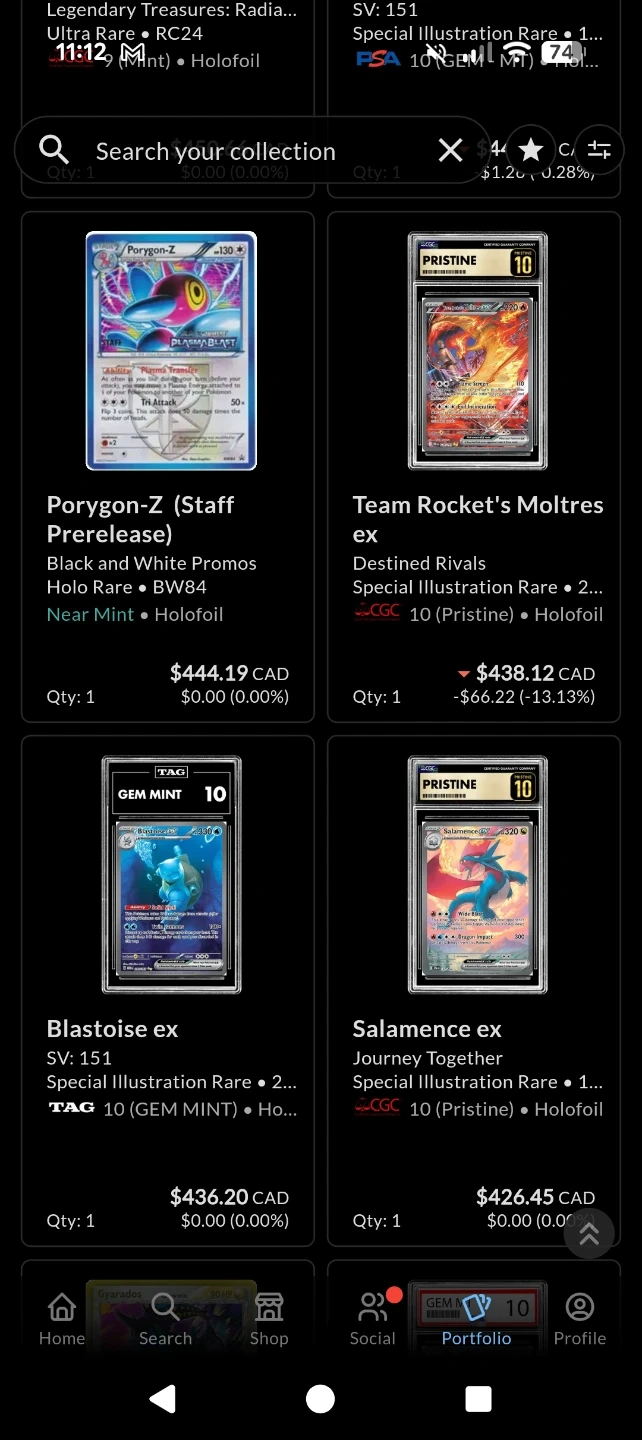Viewport: 642px width, 1440px height.
Task: Jump to top with double-chevron button
Action: point(589,1233)
